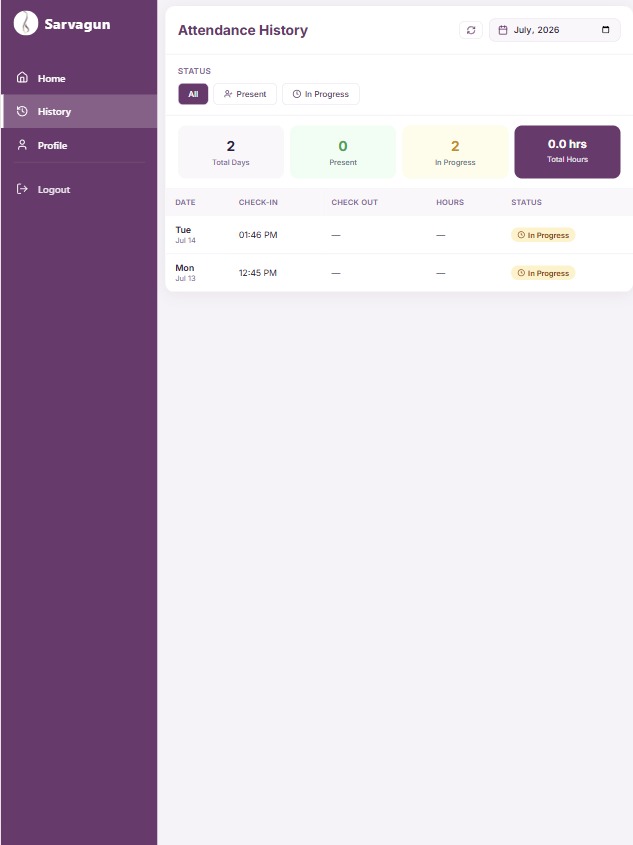Click the Mon Jul 13 date cell

click(x=185, y=273)
